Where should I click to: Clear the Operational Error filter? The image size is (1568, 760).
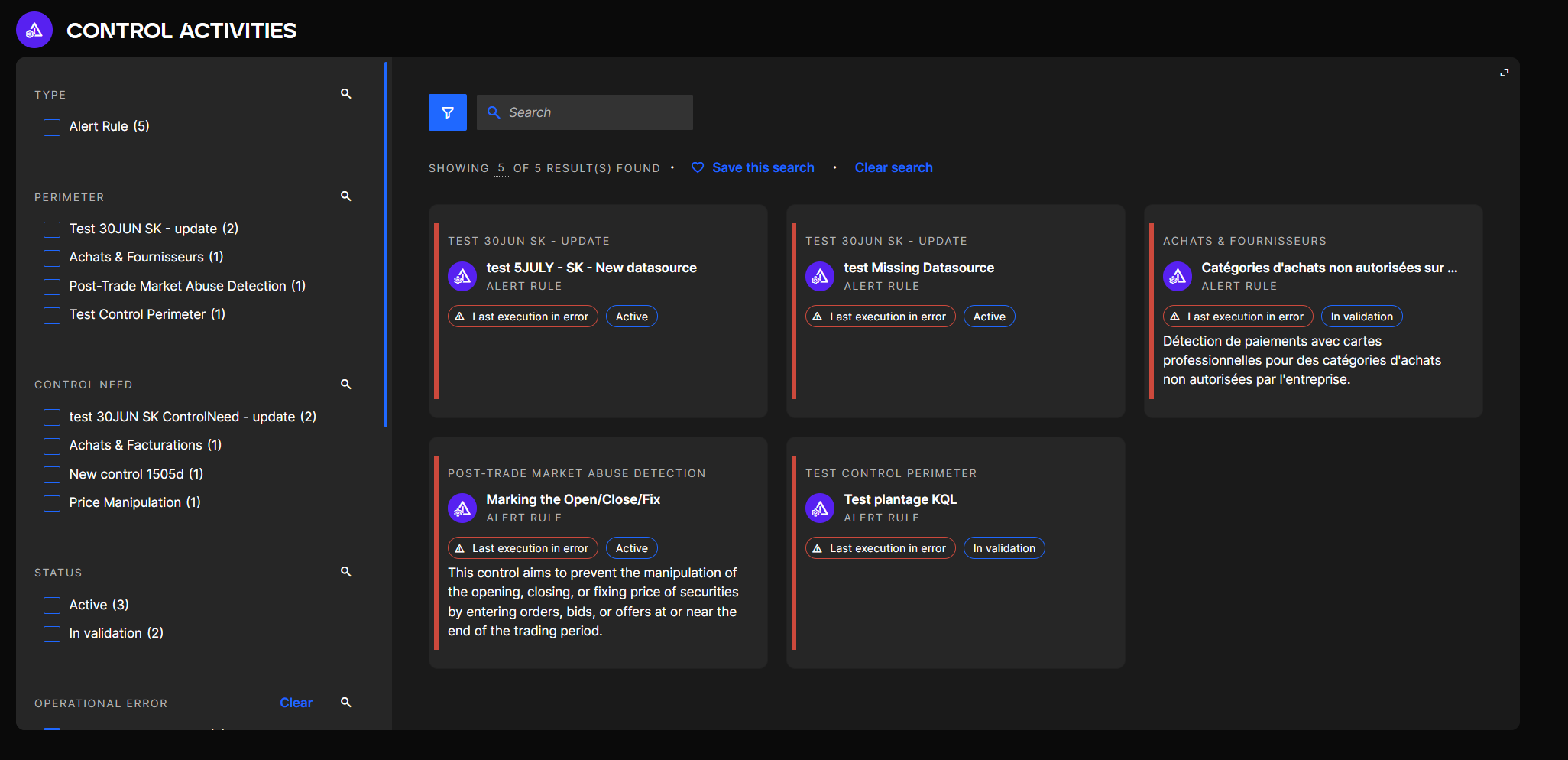click(296, 703)
